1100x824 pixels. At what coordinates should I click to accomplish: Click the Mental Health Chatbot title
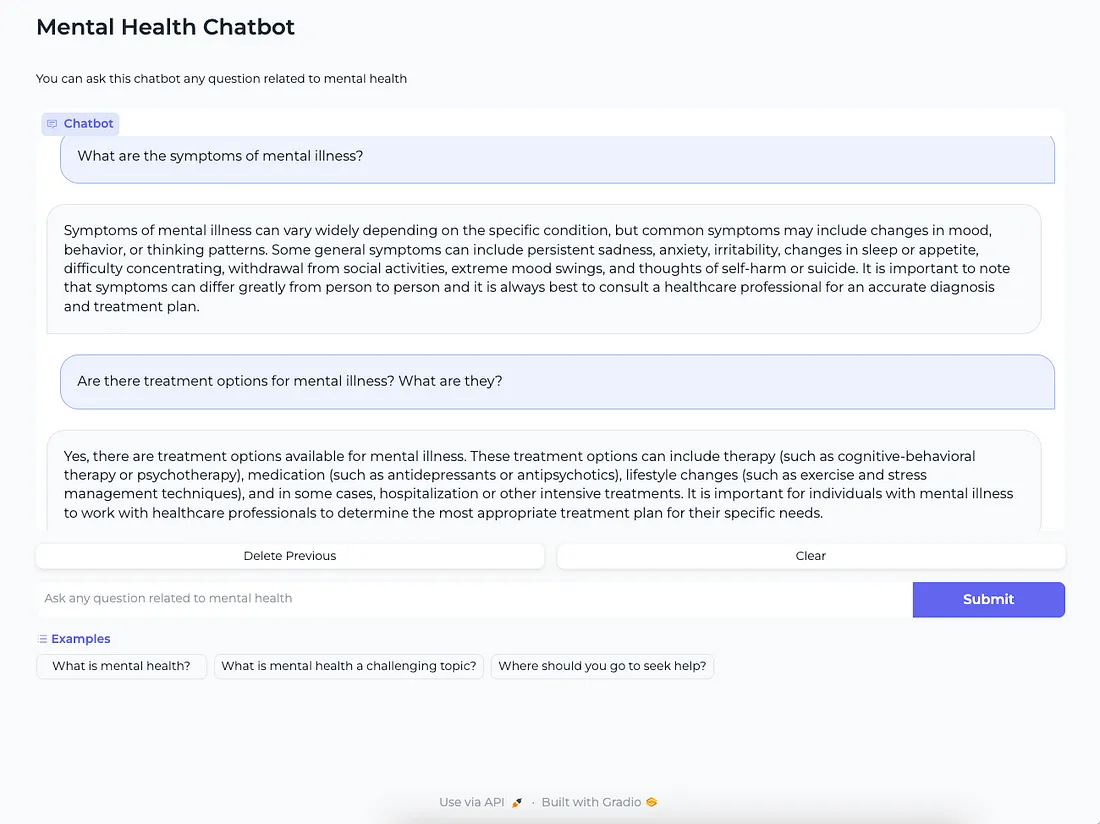tap(166, 27)
